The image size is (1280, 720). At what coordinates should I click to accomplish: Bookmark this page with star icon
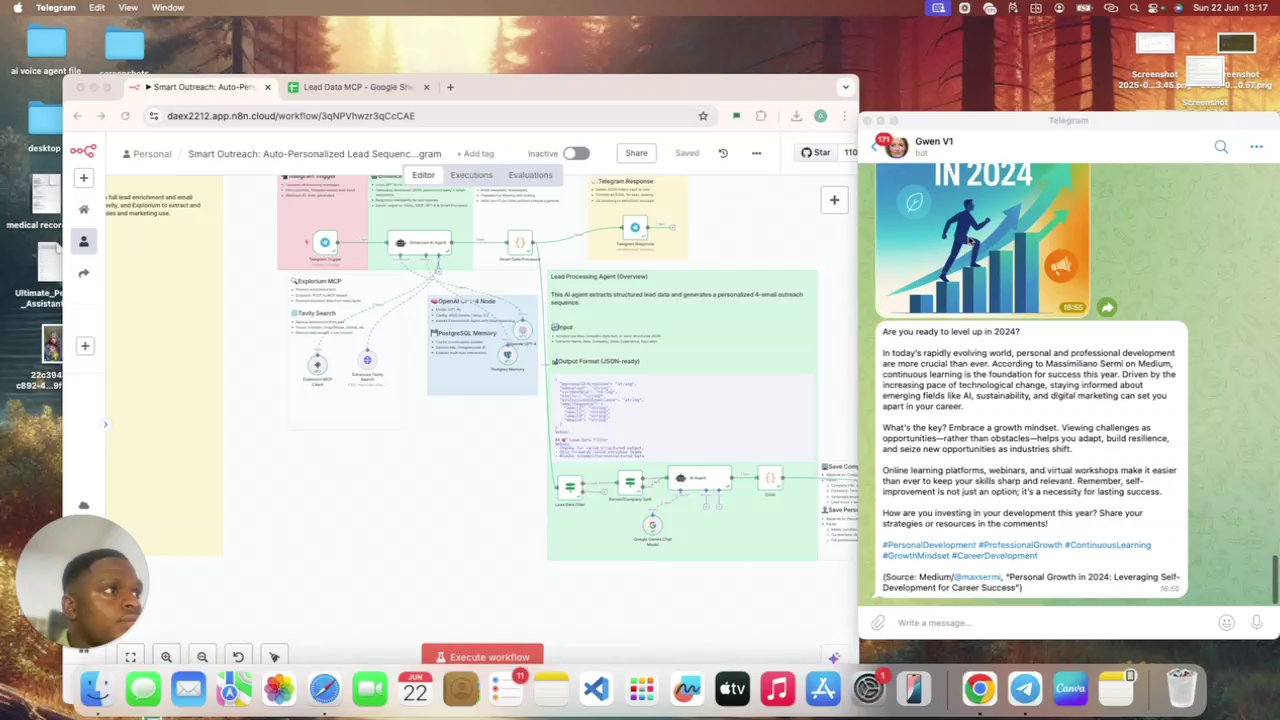(x=703, y=116)
